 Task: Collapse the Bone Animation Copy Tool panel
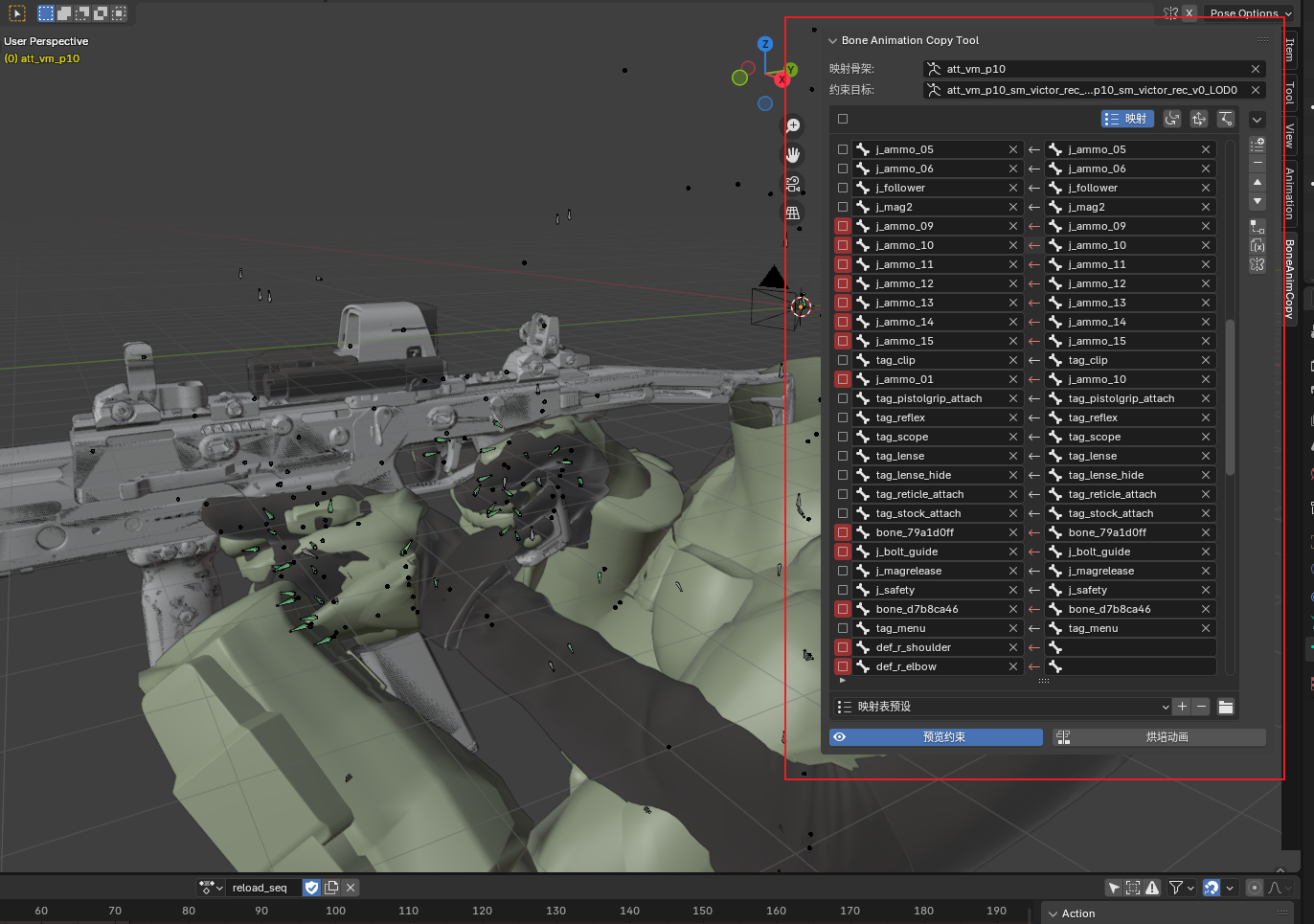tap(832, 40)
